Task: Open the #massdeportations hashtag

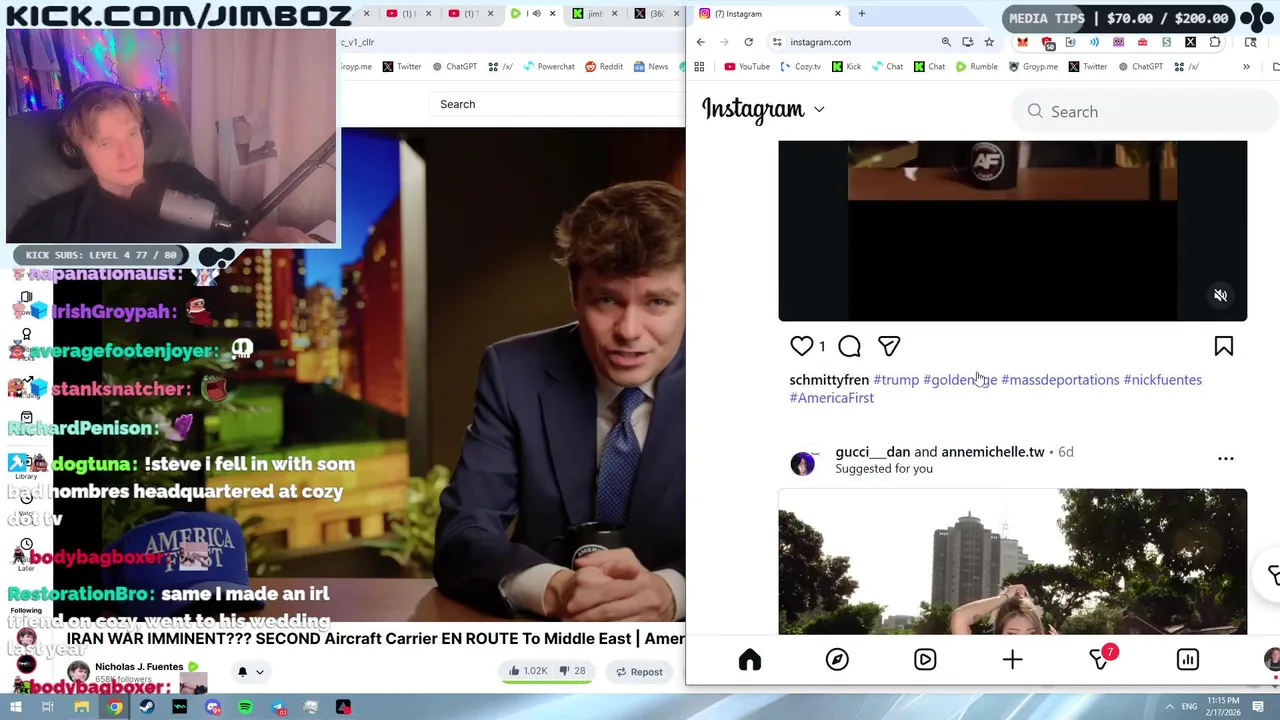Action: click(1060, 380)
